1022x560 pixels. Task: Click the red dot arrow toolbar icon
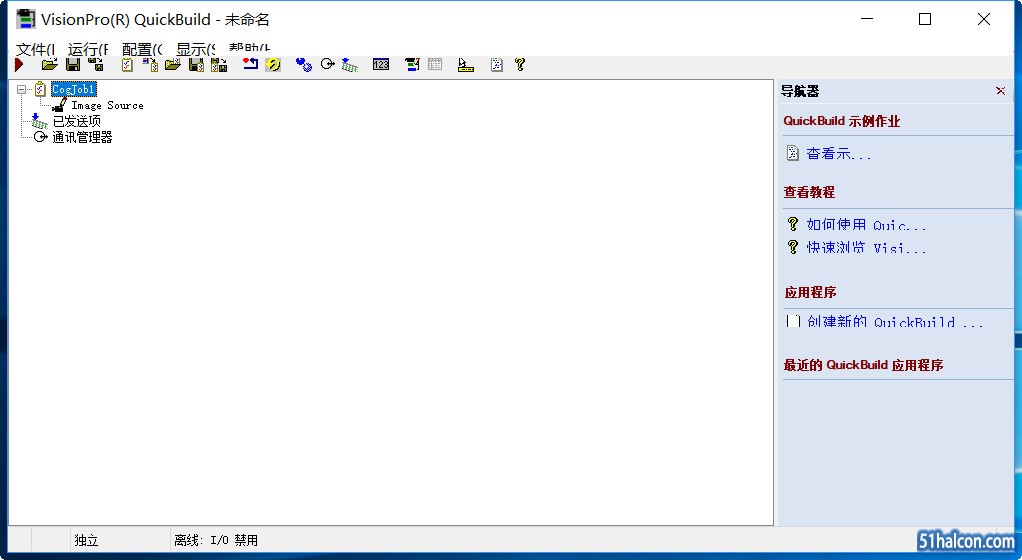pos(250,64)
